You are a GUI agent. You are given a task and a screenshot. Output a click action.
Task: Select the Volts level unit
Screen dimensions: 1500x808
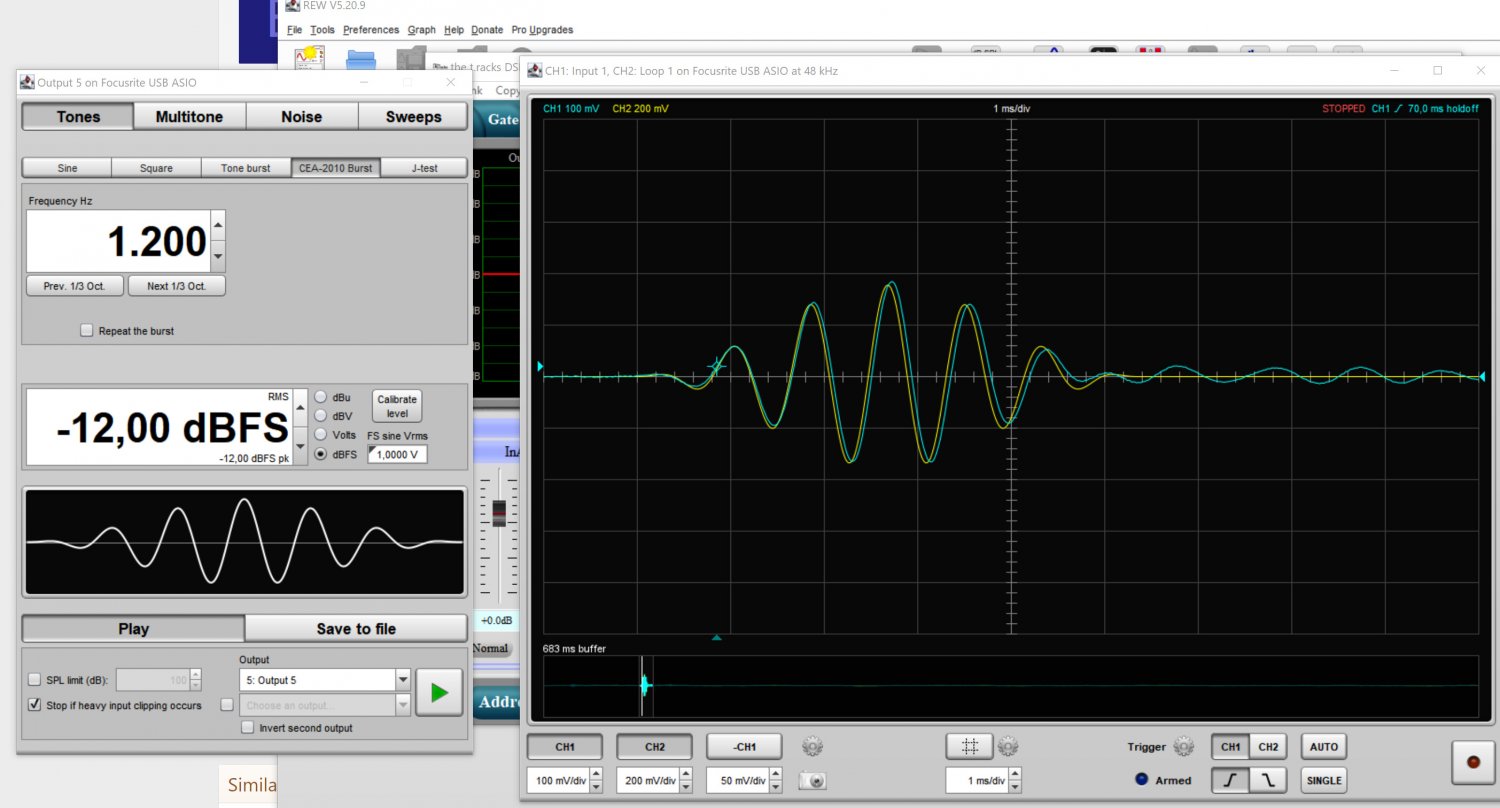pos(320,434)
